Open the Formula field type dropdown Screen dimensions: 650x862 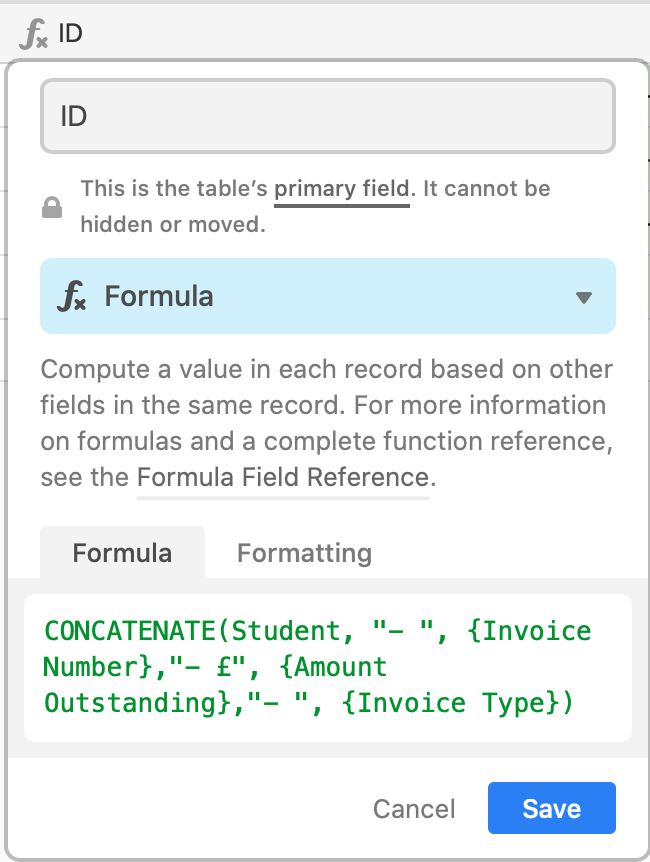tap(328, 296)
